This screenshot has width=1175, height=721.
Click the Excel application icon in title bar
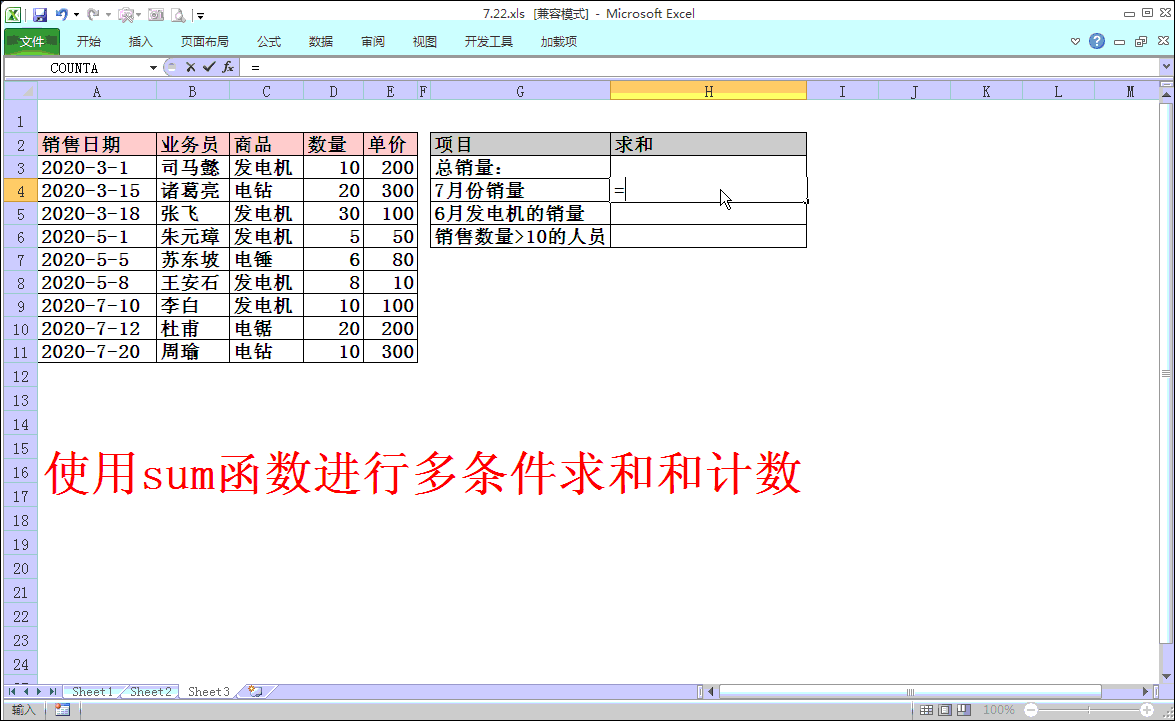(13, 14)
